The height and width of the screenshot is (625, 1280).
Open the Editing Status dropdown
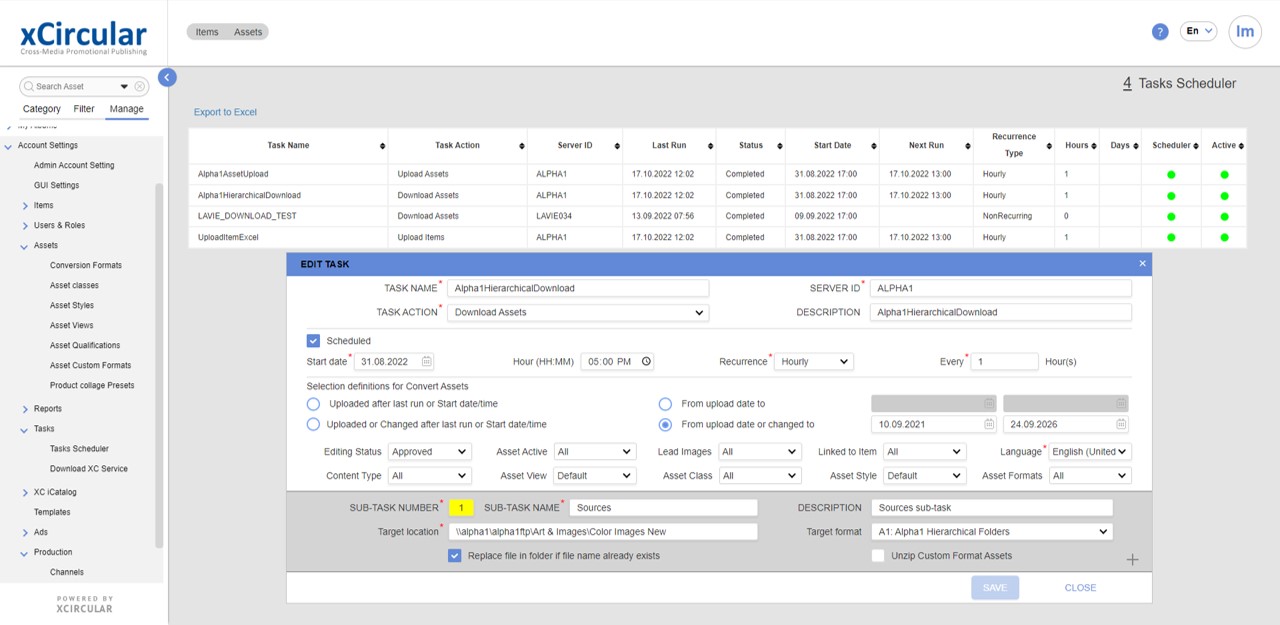429,451
